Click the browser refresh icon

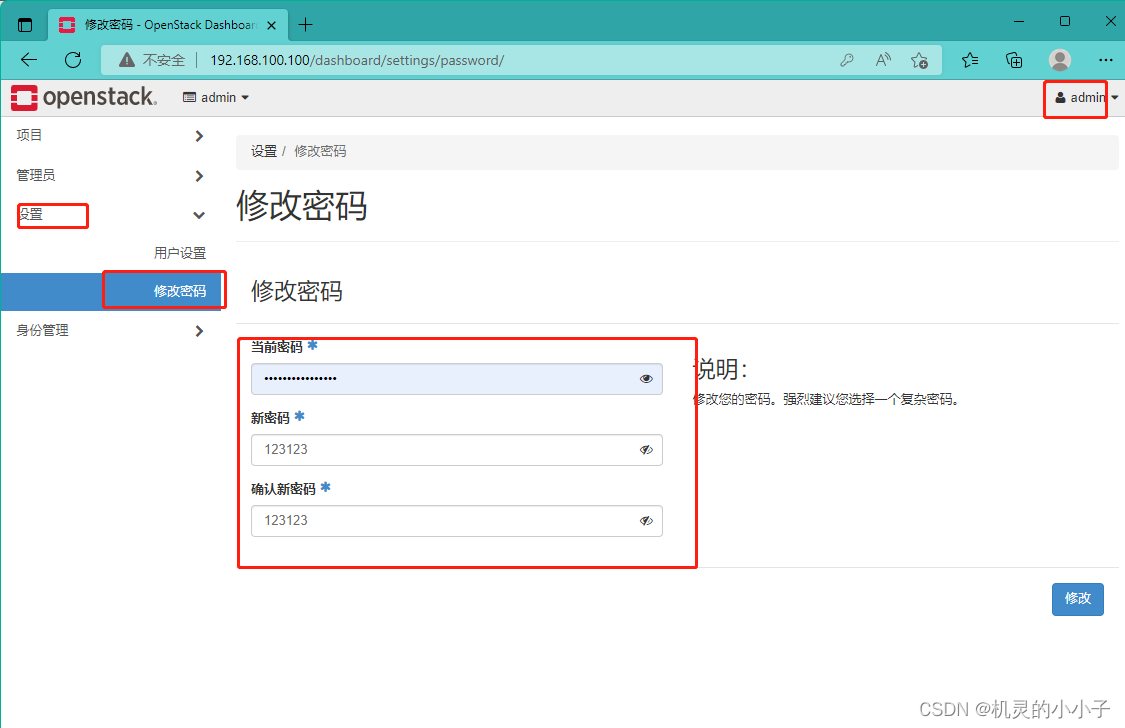click(x=72, y=60)
